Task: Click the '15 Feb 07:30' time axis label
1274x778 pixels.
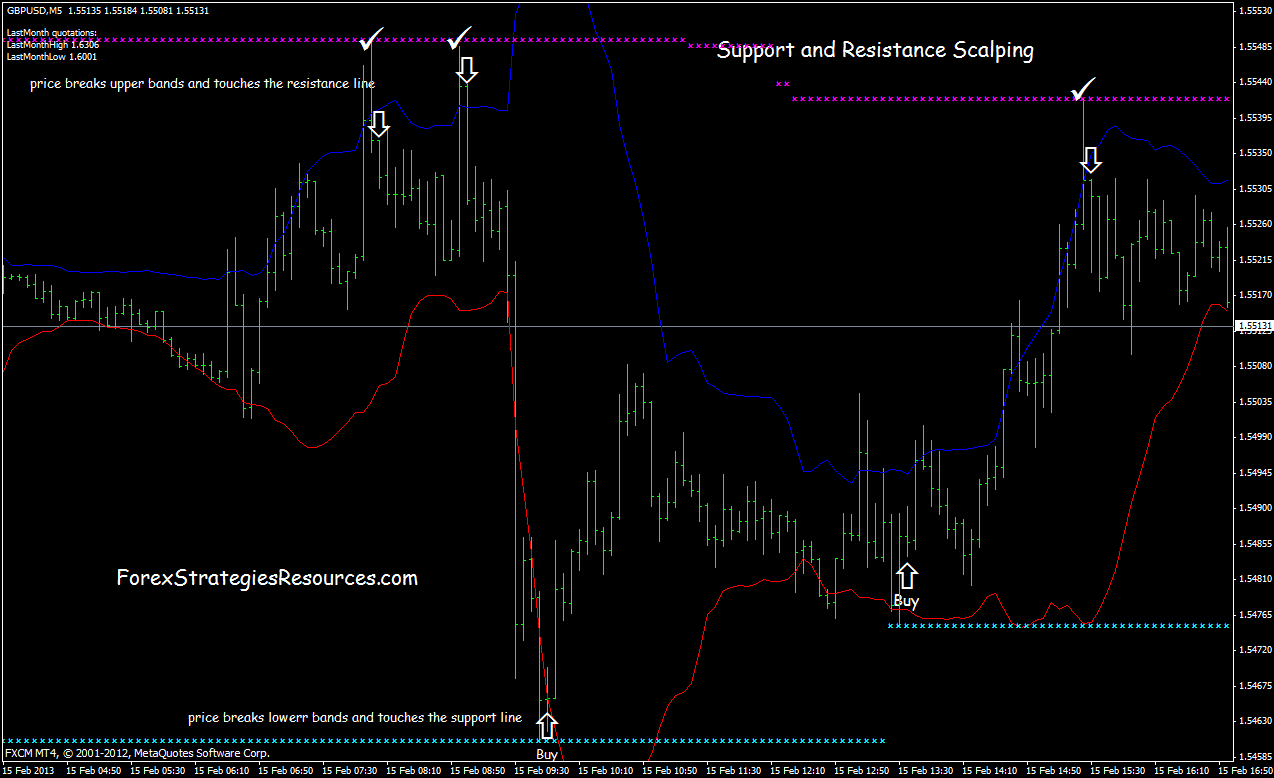Action: [x=349, y=771]
